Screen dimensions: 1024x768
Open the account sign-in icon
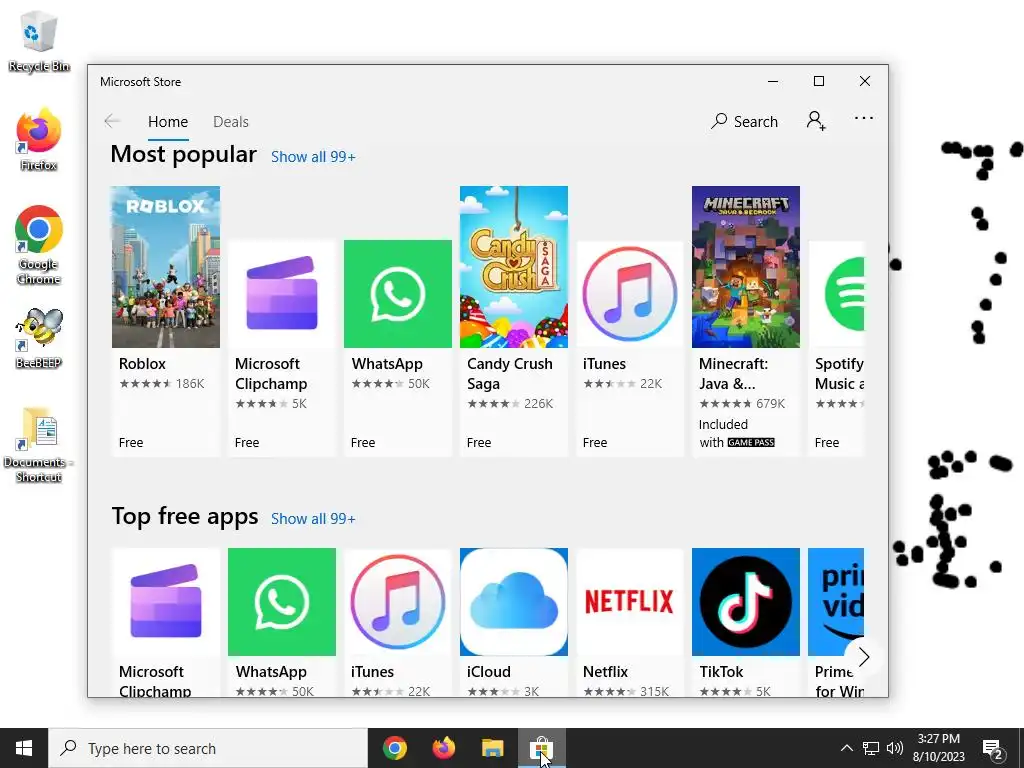point(816,121)
